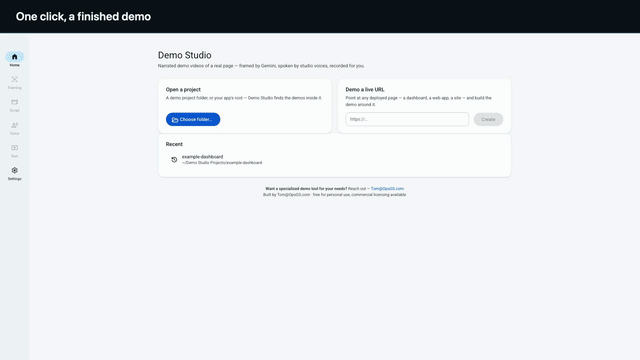Click the history icon beside example-dashboard
This screenshot has width=640, height=360.
pos(174,160)
